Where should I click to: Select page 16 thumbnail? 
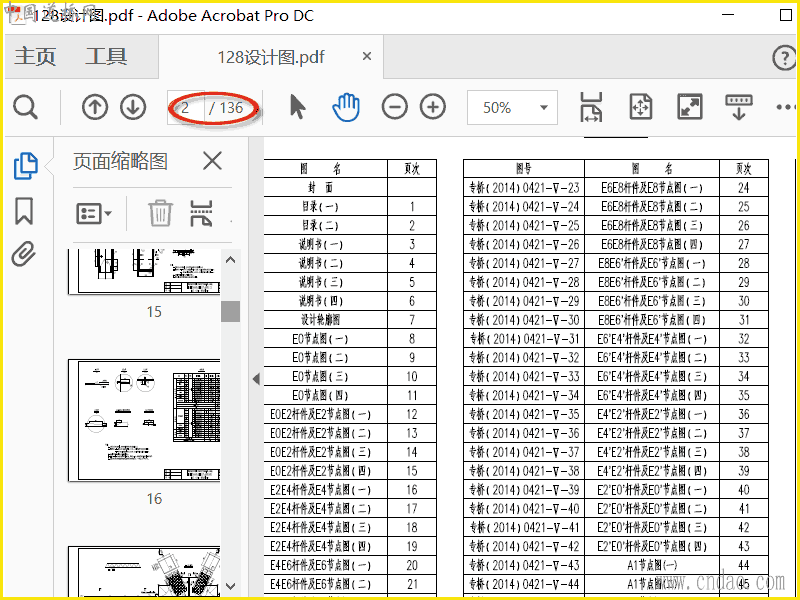tap(144, 420)
